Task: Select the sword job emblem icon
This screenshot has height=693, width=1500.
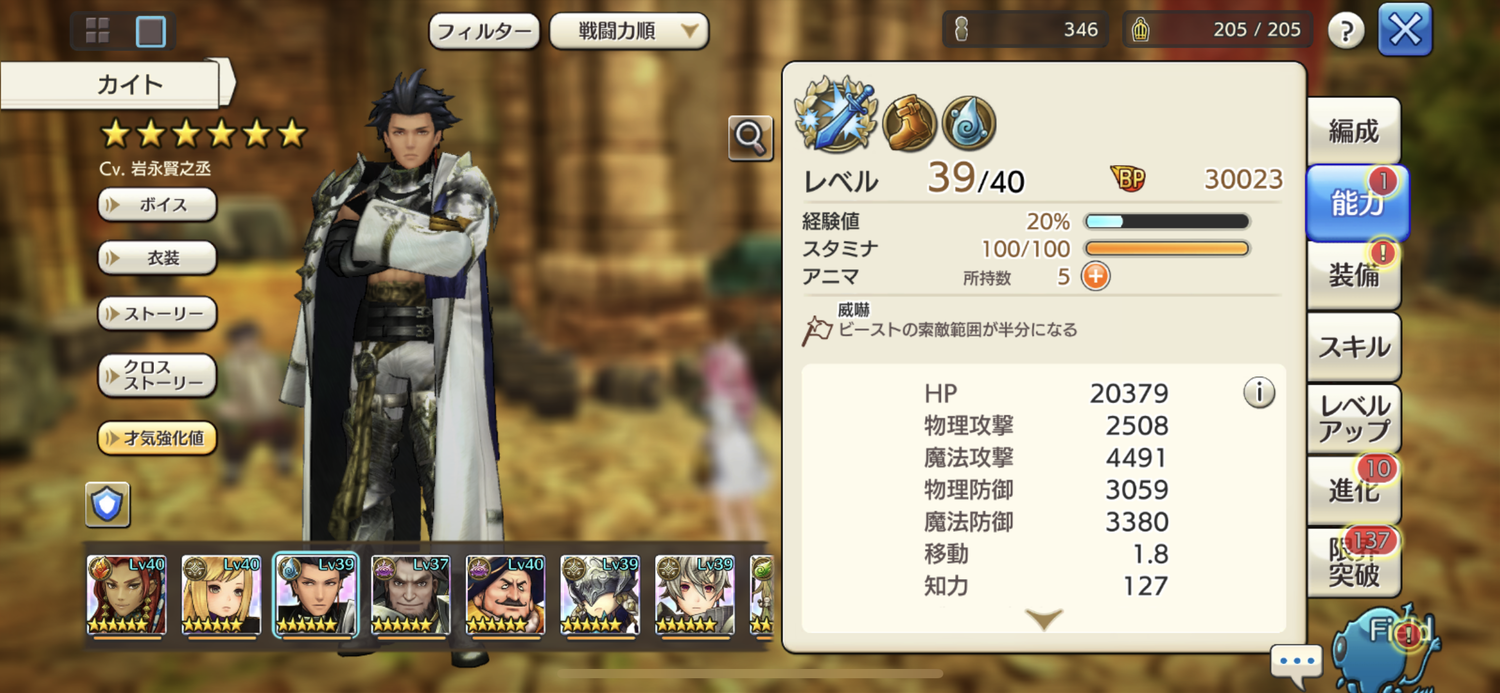Action: pos(837,114)
